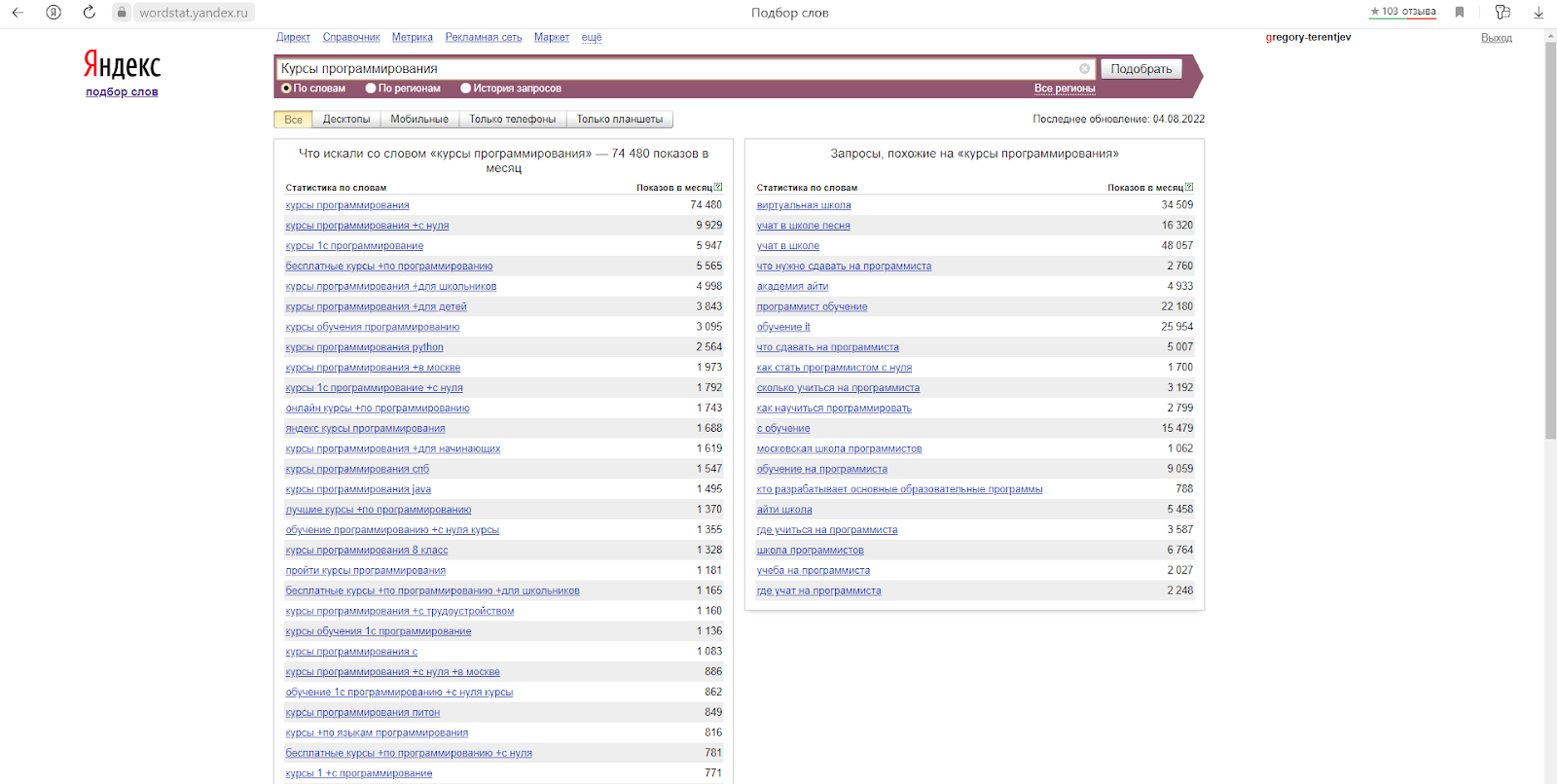This screenshot has width=1557, height=784.
Task: Open the 103 отзыва reviews badge
Action: click(1402, 12)
